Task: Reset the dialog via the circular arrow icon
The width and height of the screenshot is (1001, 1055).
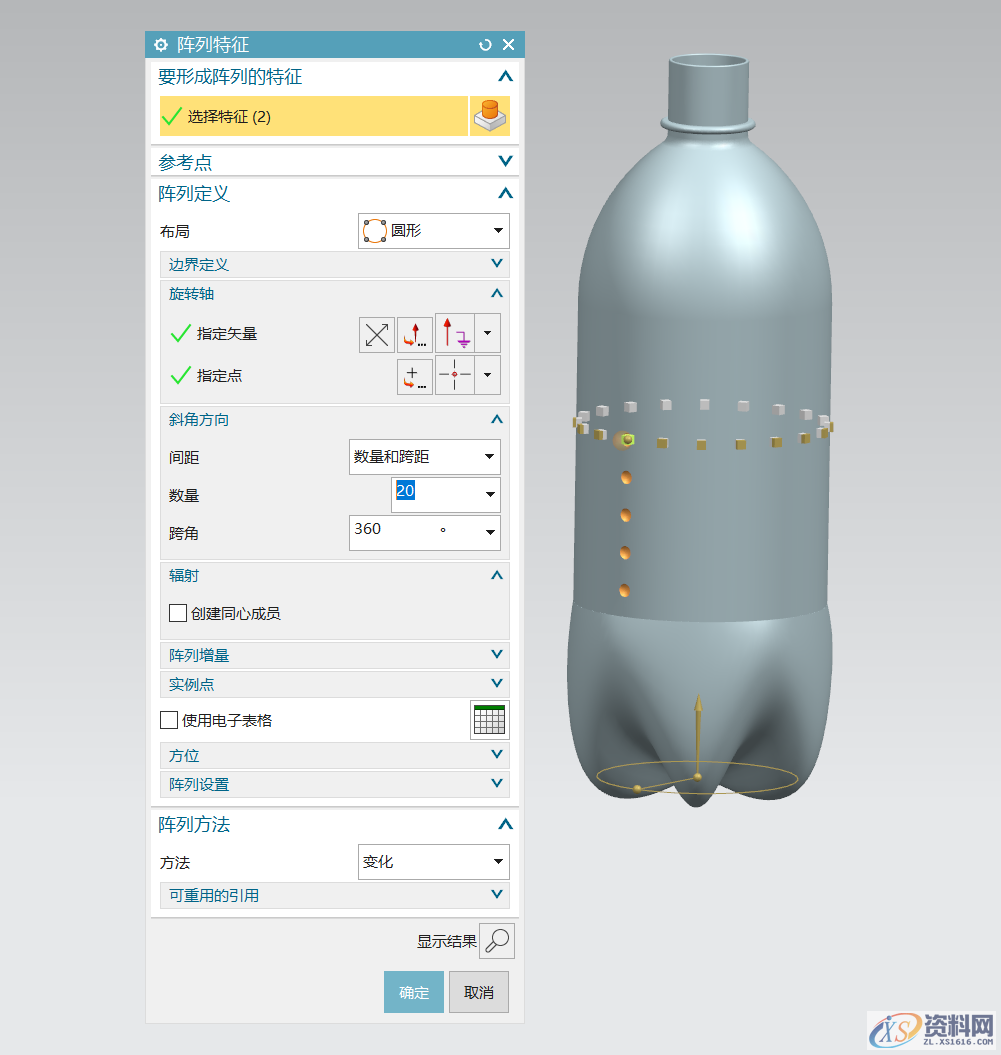Action: pyautogui.click(x=485, y=44)
